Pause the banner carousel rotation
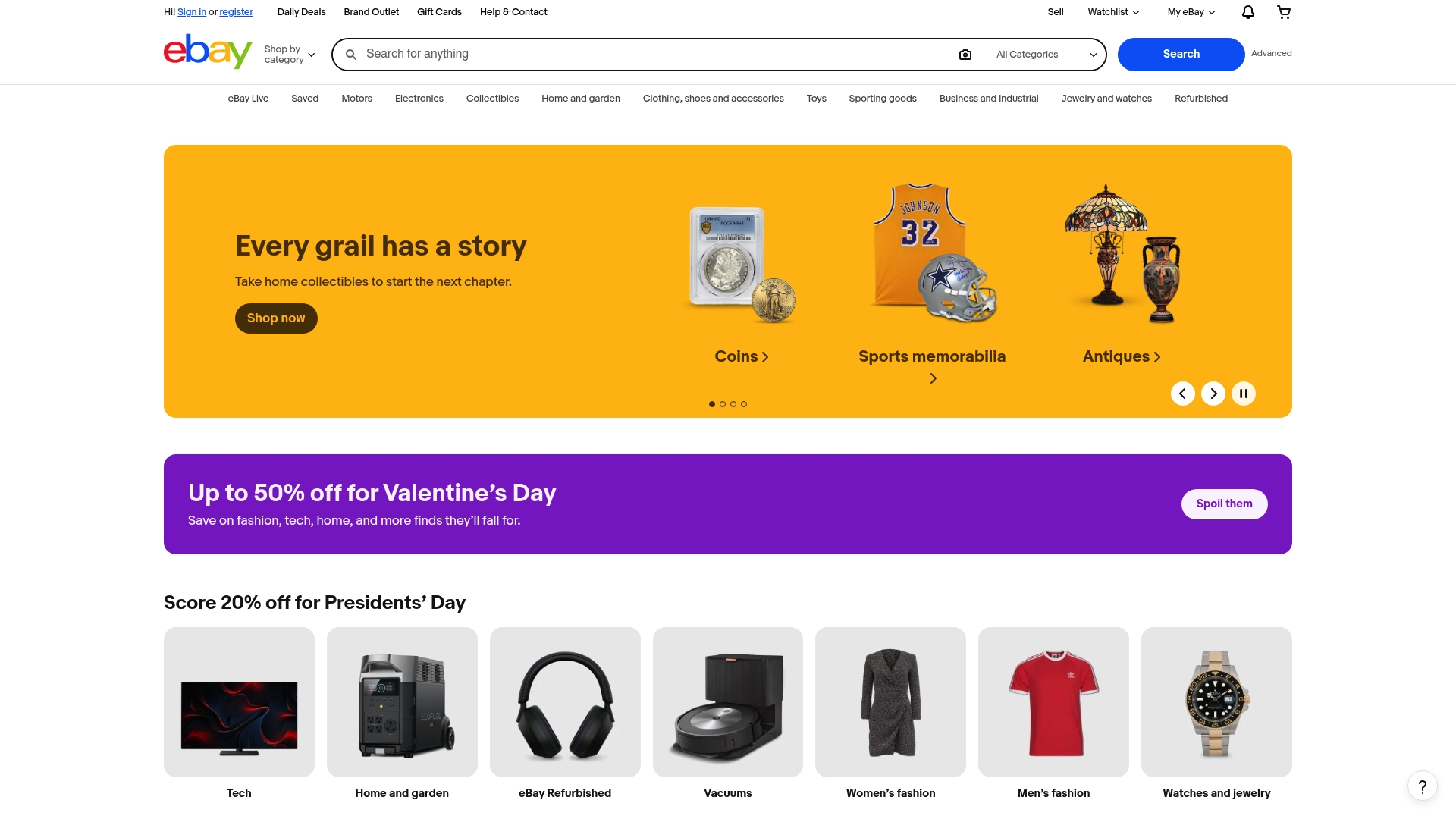 [1244, 394]
